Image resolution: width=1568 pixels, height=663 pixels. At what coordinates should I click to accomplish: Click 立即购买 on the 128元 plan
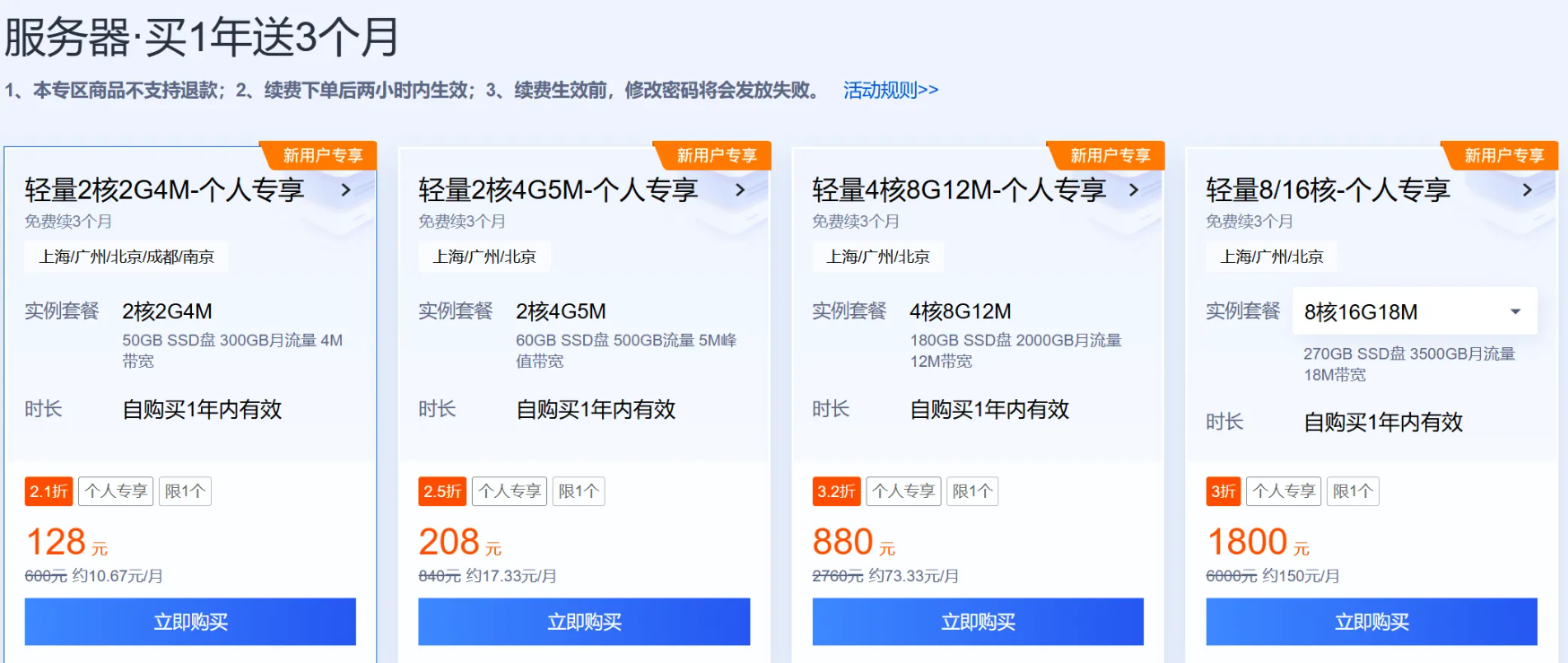pos(192,622)
